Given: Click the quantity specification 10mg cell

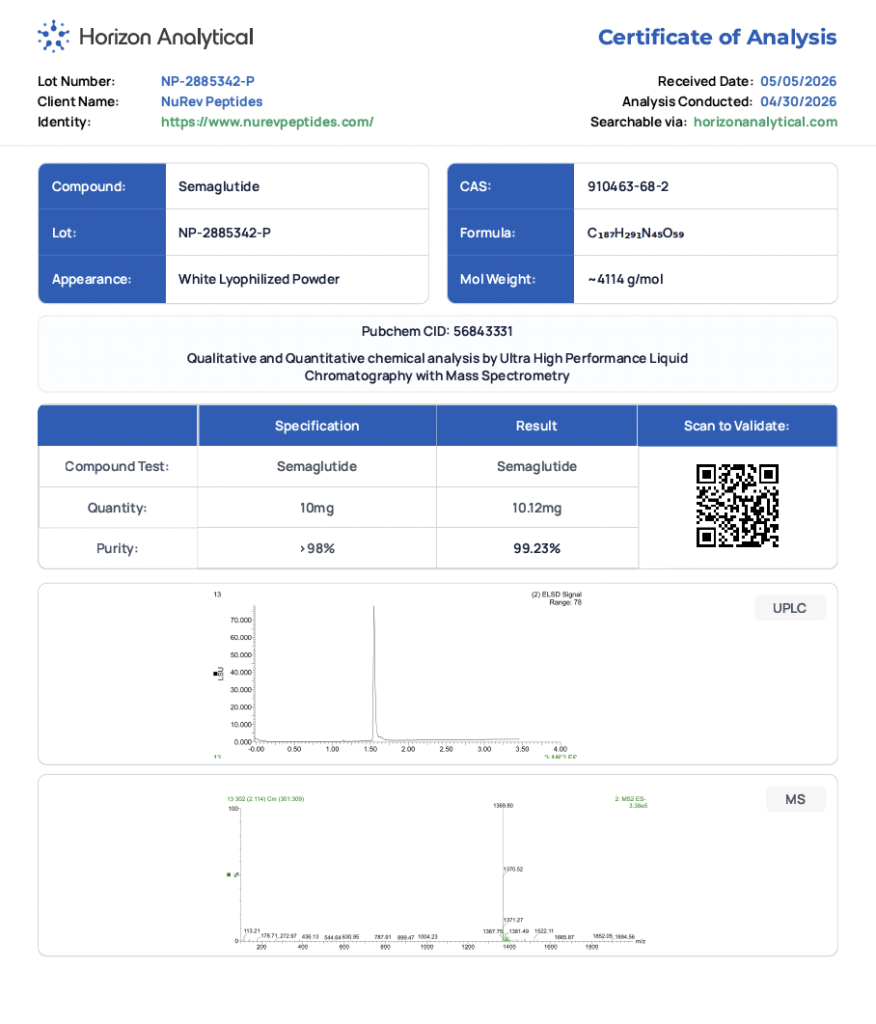Looking at the screenshot, I should [x=317, y=508].
